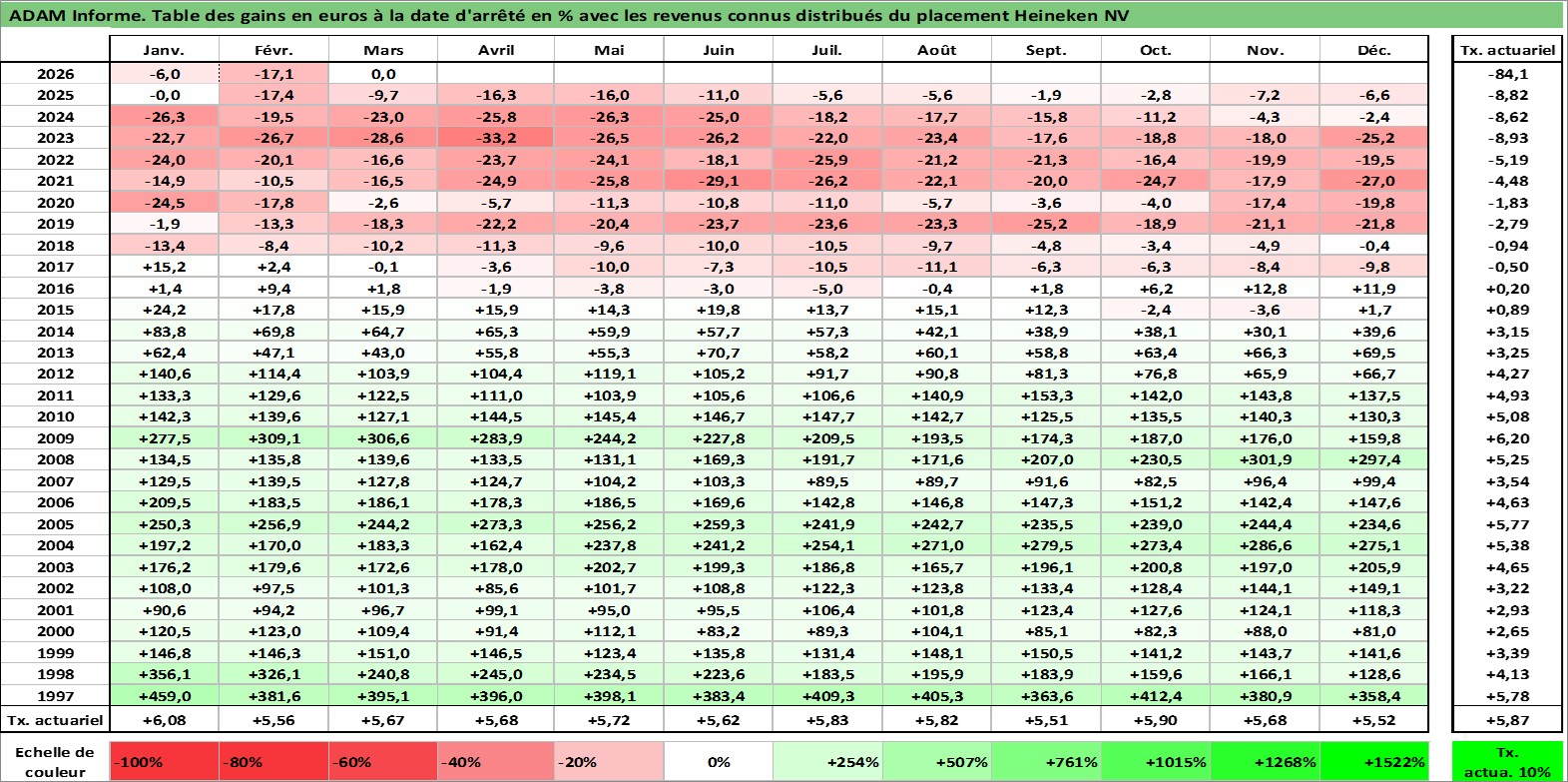This screenshot has height=782, width=1568.
Task: Click the +5,83 bottom rate under Juil.
Action: 827,720
